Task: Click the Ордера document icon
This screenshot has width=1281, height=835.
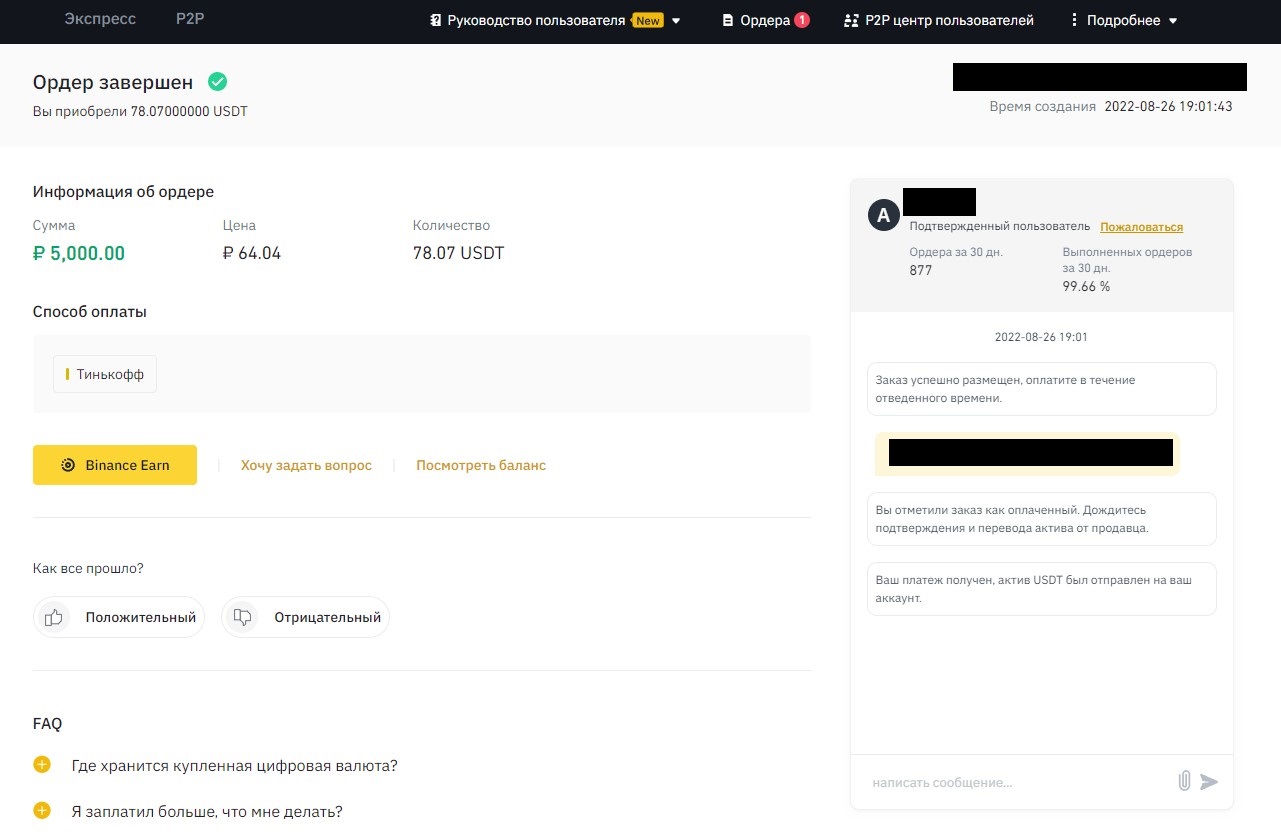Action: point(728,20)
